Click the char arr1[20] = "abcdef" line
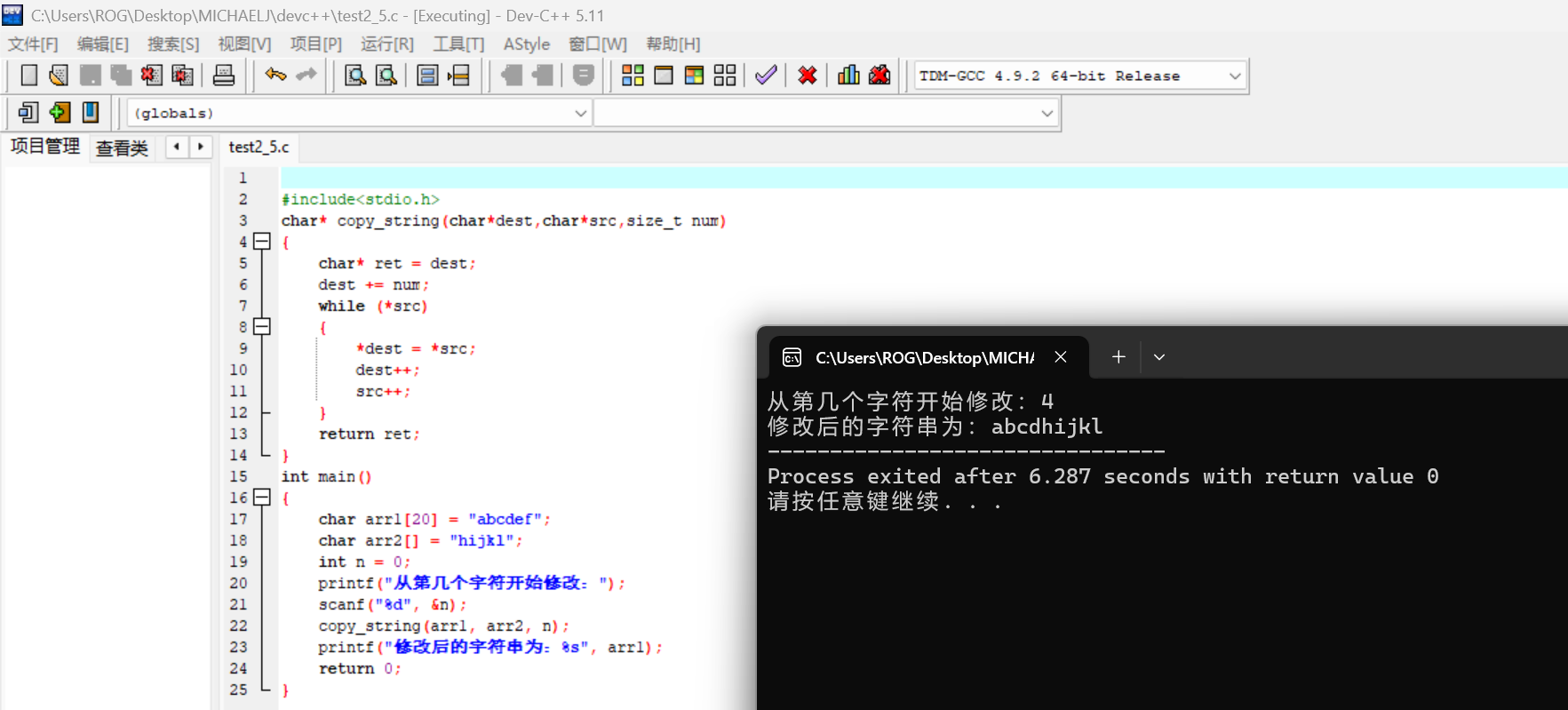The height and width of the screenshot is (710, 1568). click(434, 519)
